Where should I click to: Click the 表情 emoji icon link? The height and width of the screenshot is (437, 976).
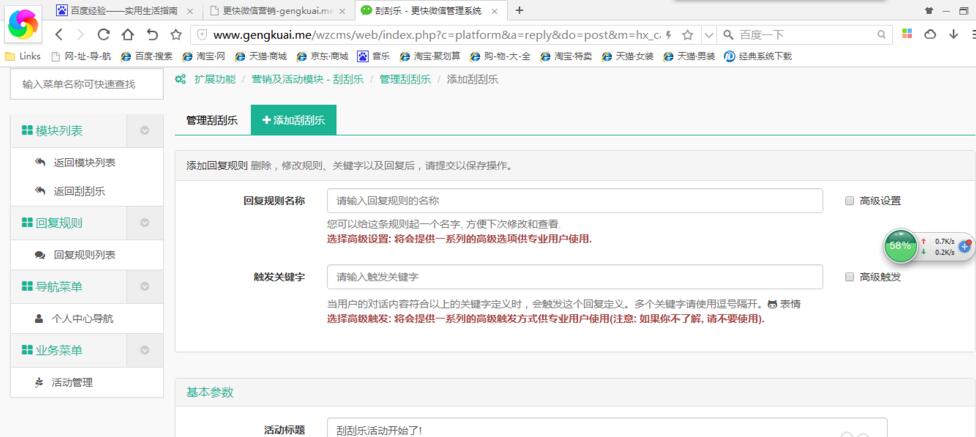784,304
